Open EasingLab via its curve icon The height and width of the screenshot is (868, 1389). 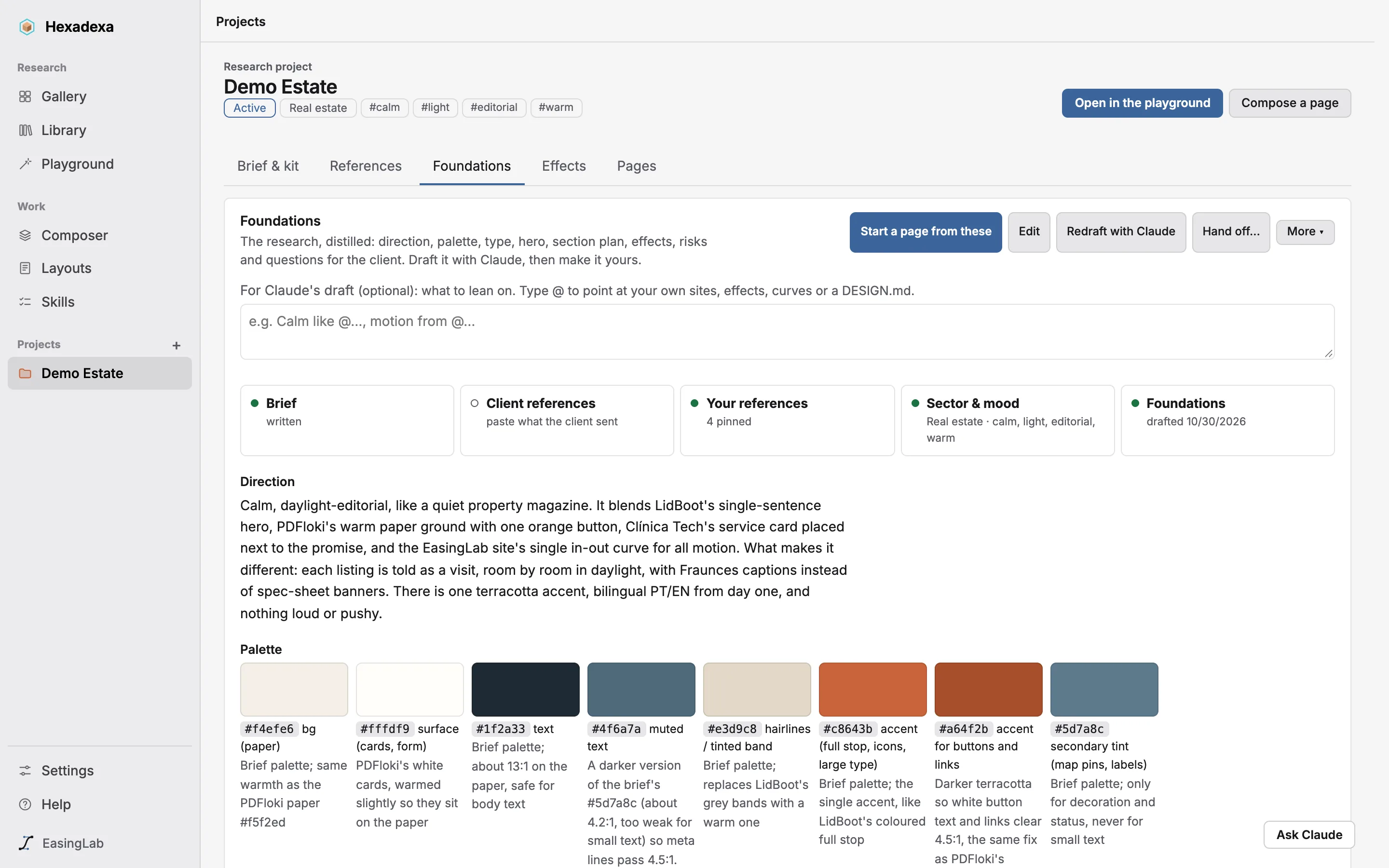(x=26, y=843)
